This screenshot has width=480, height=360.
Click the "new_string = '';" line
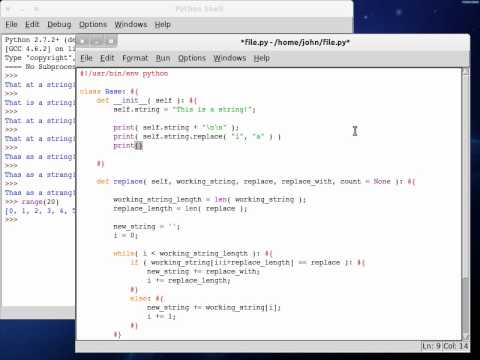(147, 226)
